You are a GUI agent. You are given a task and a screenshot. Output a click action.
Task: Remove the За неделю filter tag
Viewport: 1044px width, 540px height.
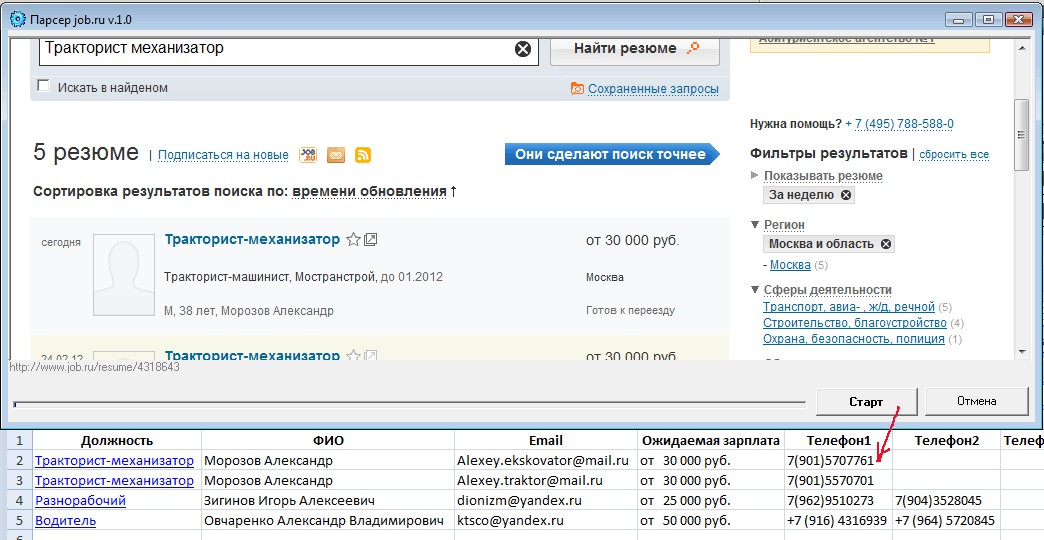click(x=846, y=195)
